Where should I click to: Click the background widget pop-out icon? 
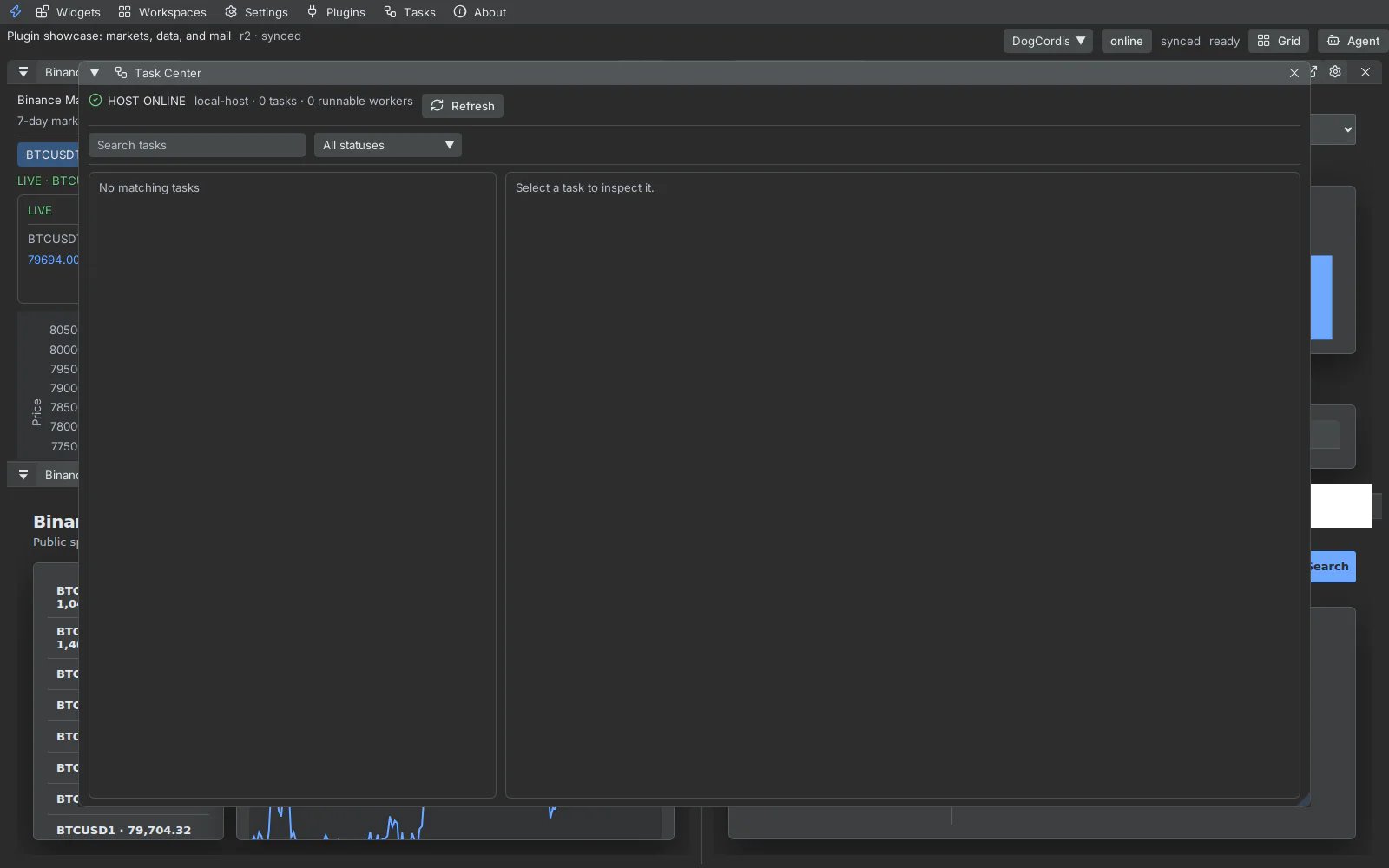pos(1313,72)
